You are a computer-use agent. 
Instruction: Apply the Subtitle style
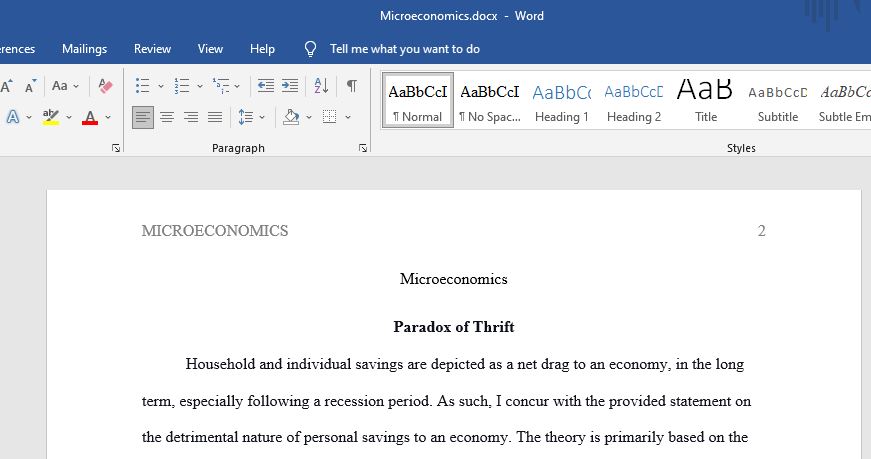(778, 101)
